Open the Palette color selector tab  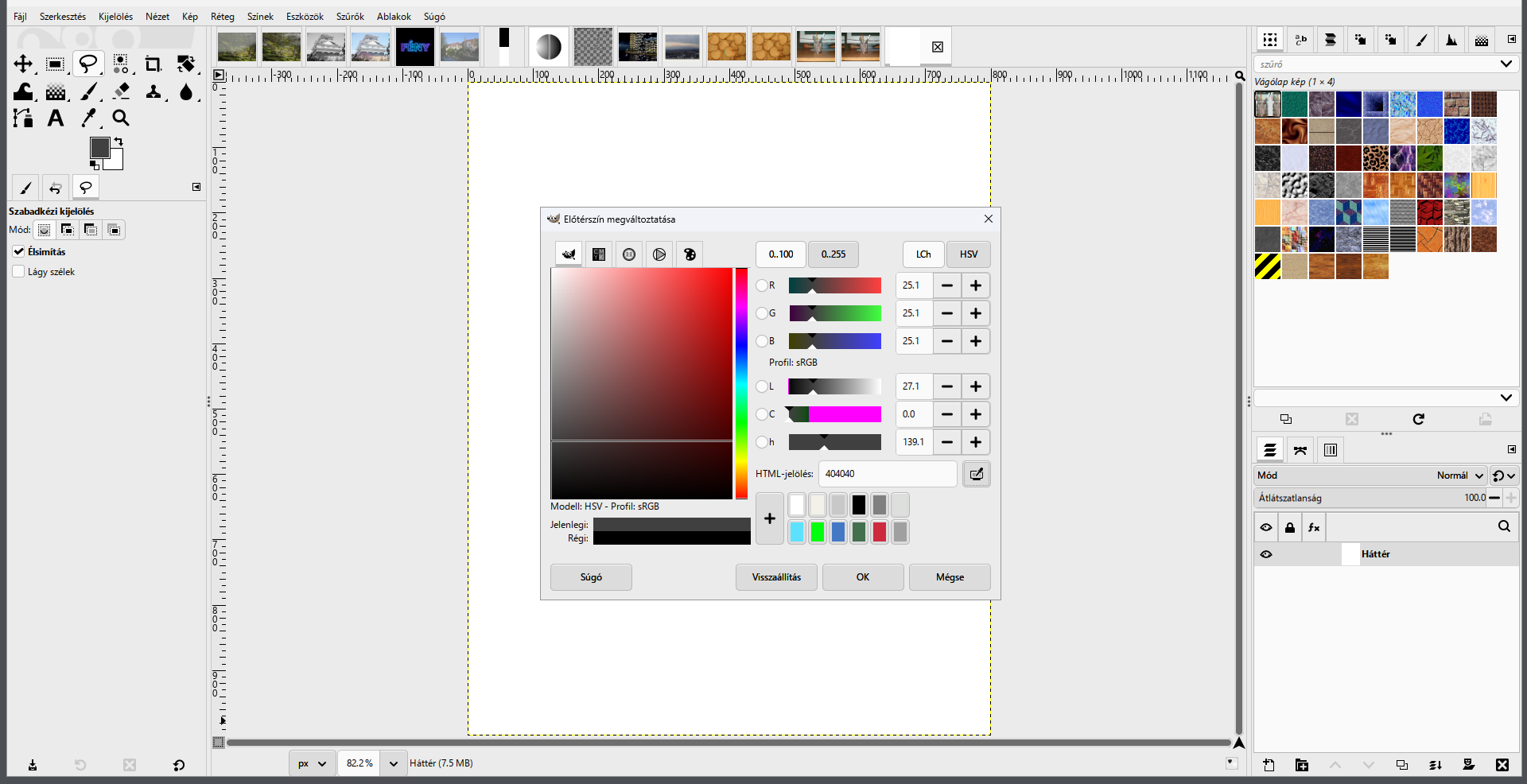tap(690, 254)
